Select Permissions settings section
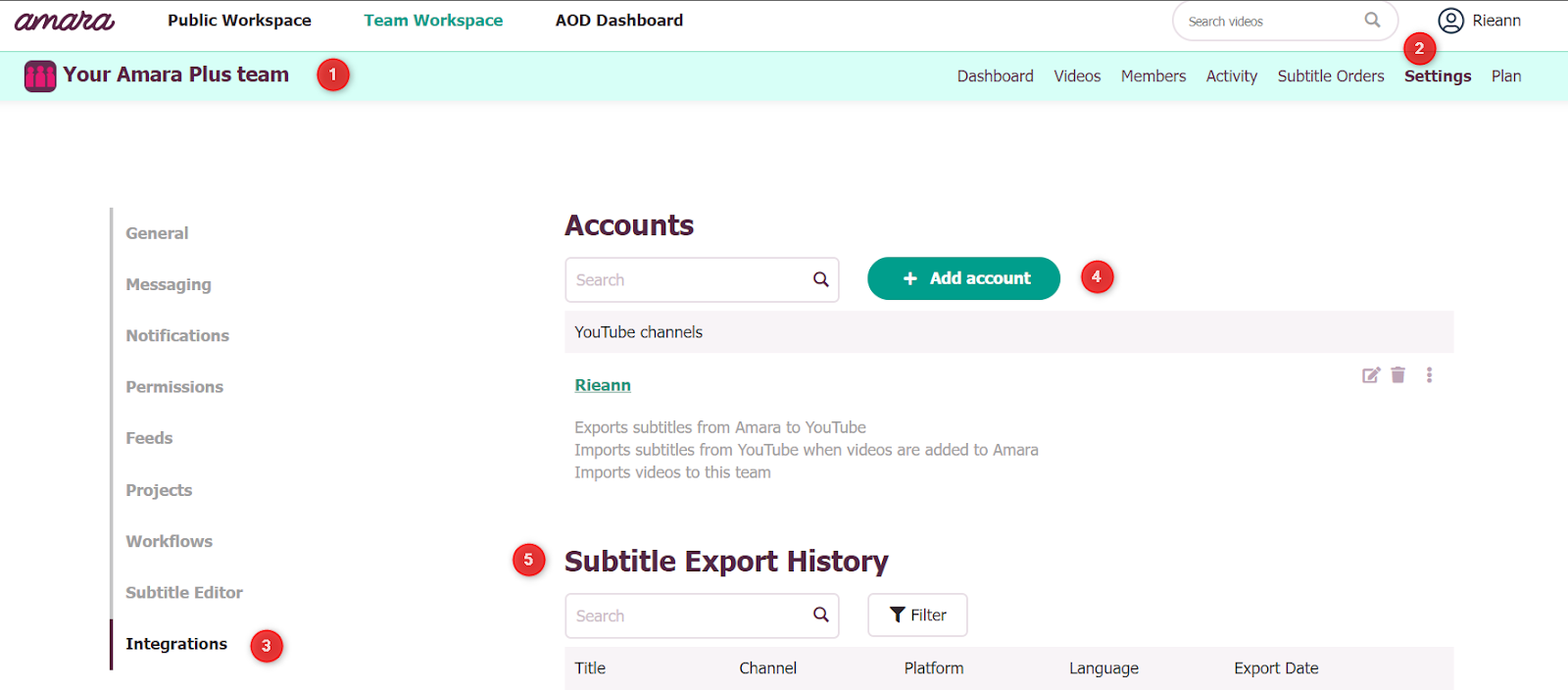The image size is (1568, 690). coord(174,387)
